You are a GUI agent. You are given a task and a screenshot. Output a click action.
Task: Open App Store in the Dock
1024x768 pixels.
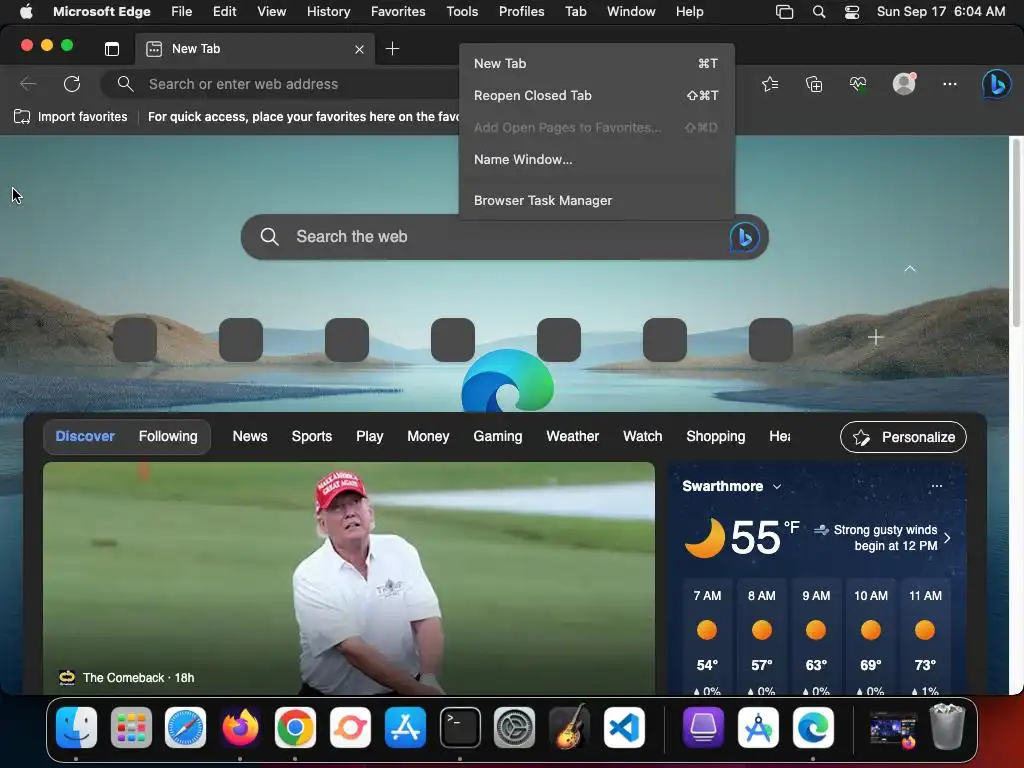[x=405, y=728]
